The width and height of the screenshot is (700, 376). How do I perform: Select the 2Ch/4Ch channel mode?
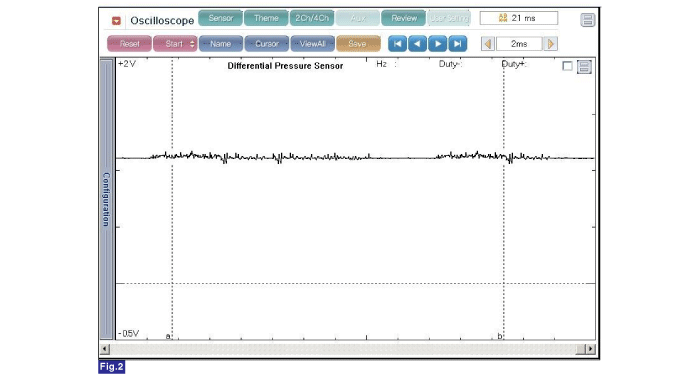[312, 18]
